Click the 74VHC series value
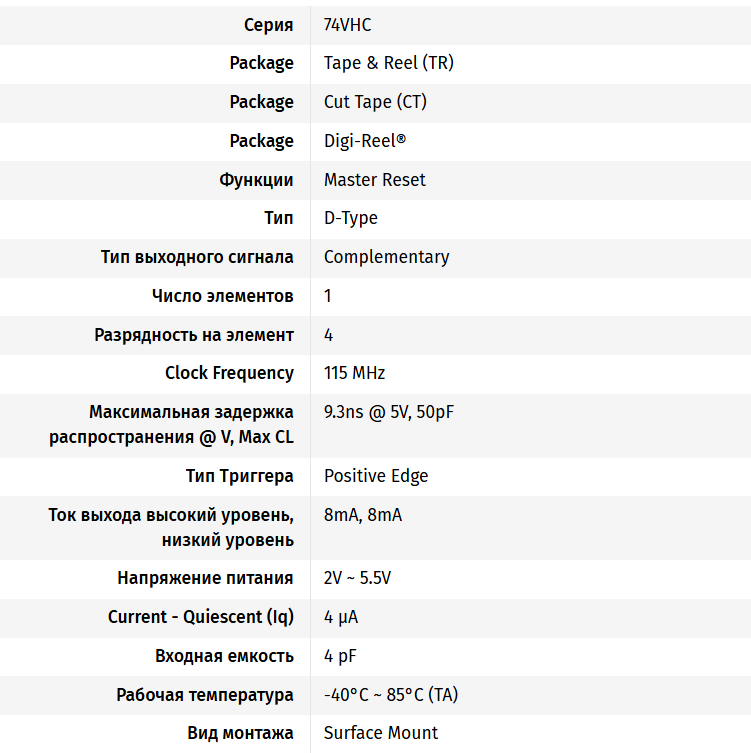The height and width of the screenshot is (753, 751). [x=347, y=24]
